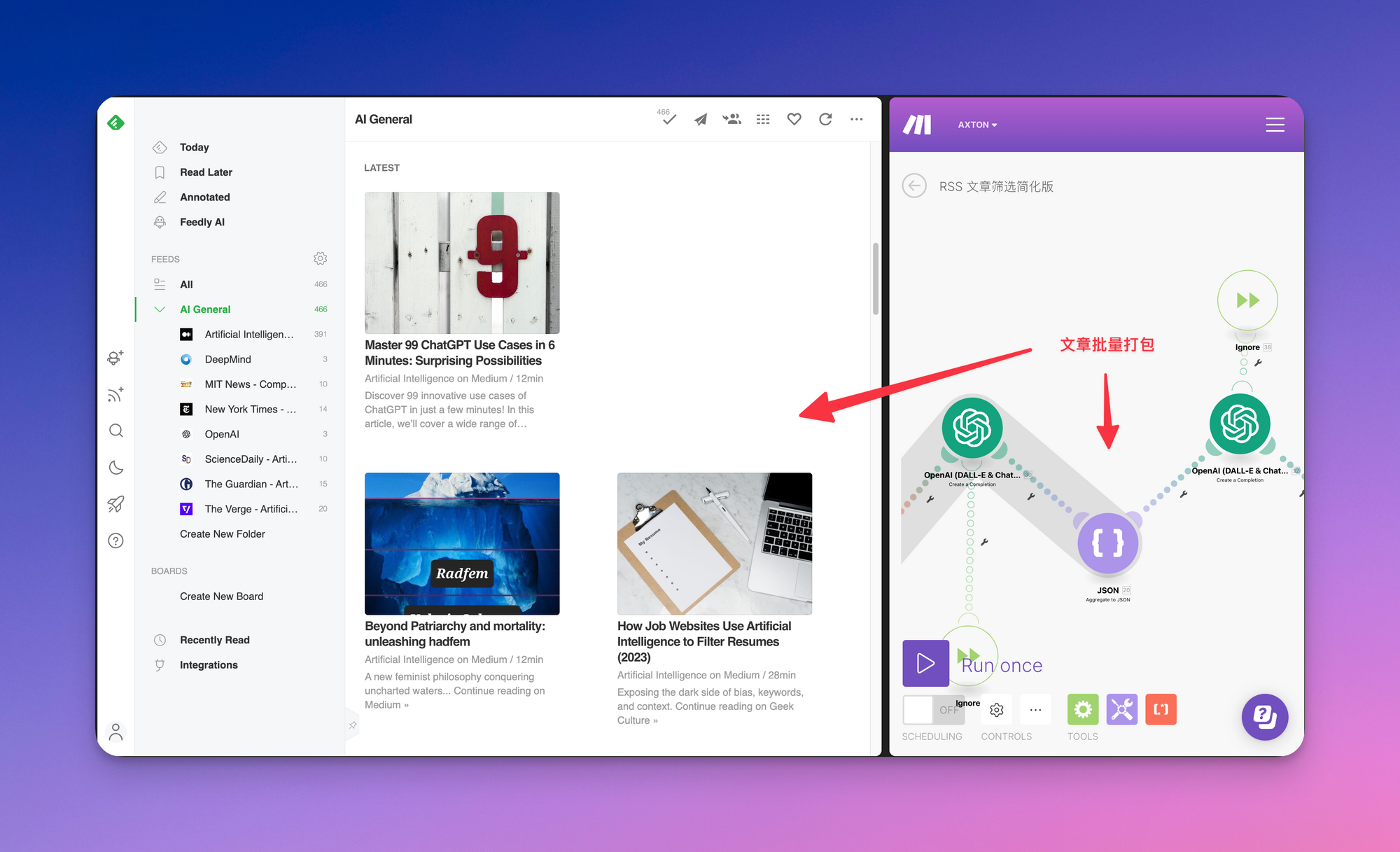The height and width of the screenshot is (852, 1400).
Task: Open the JSON aggregate module node
Action: coord(1108,543)
